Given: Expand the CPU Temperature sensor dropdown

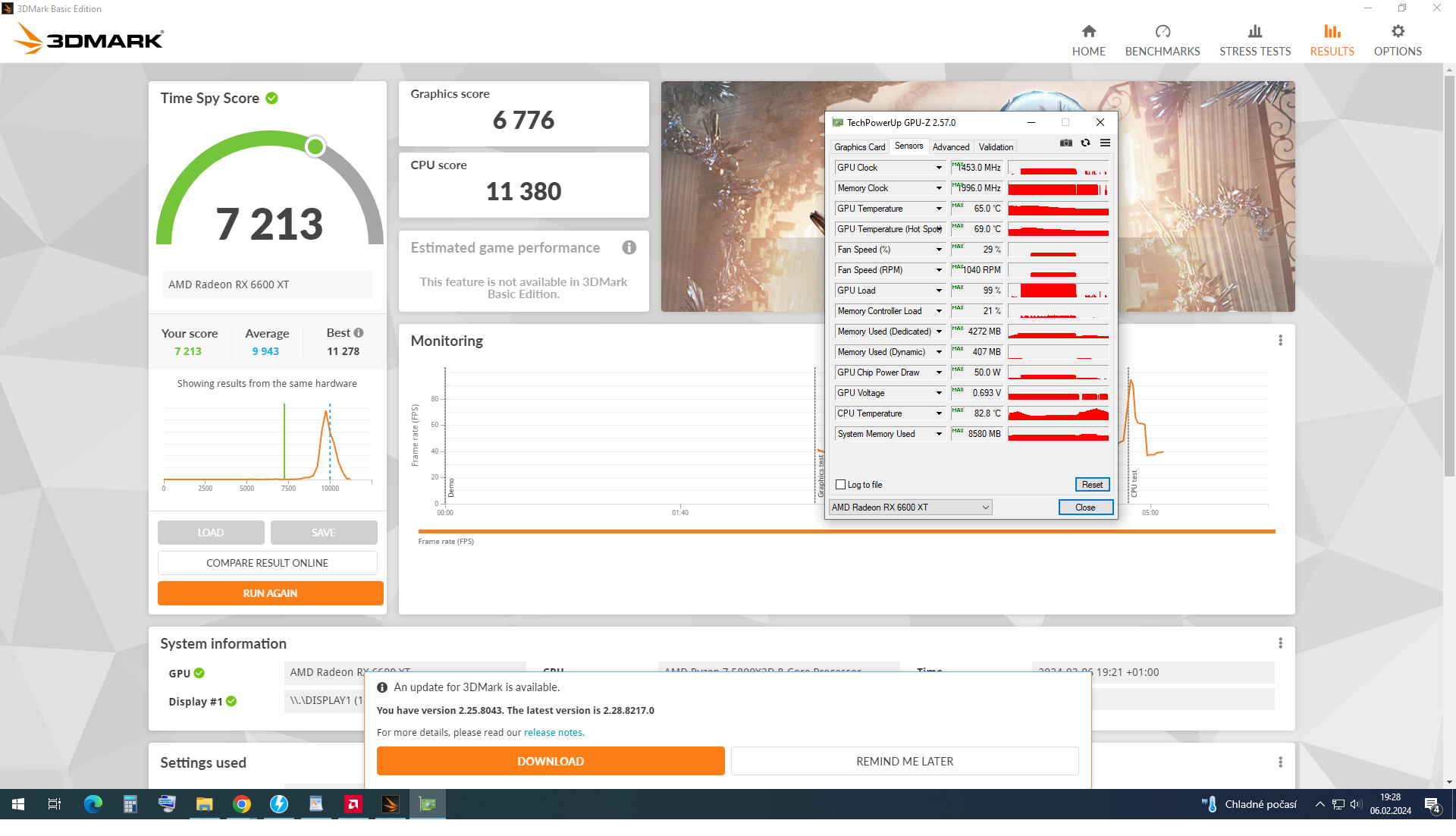Looking at the screenshot, I should [939, 413].
